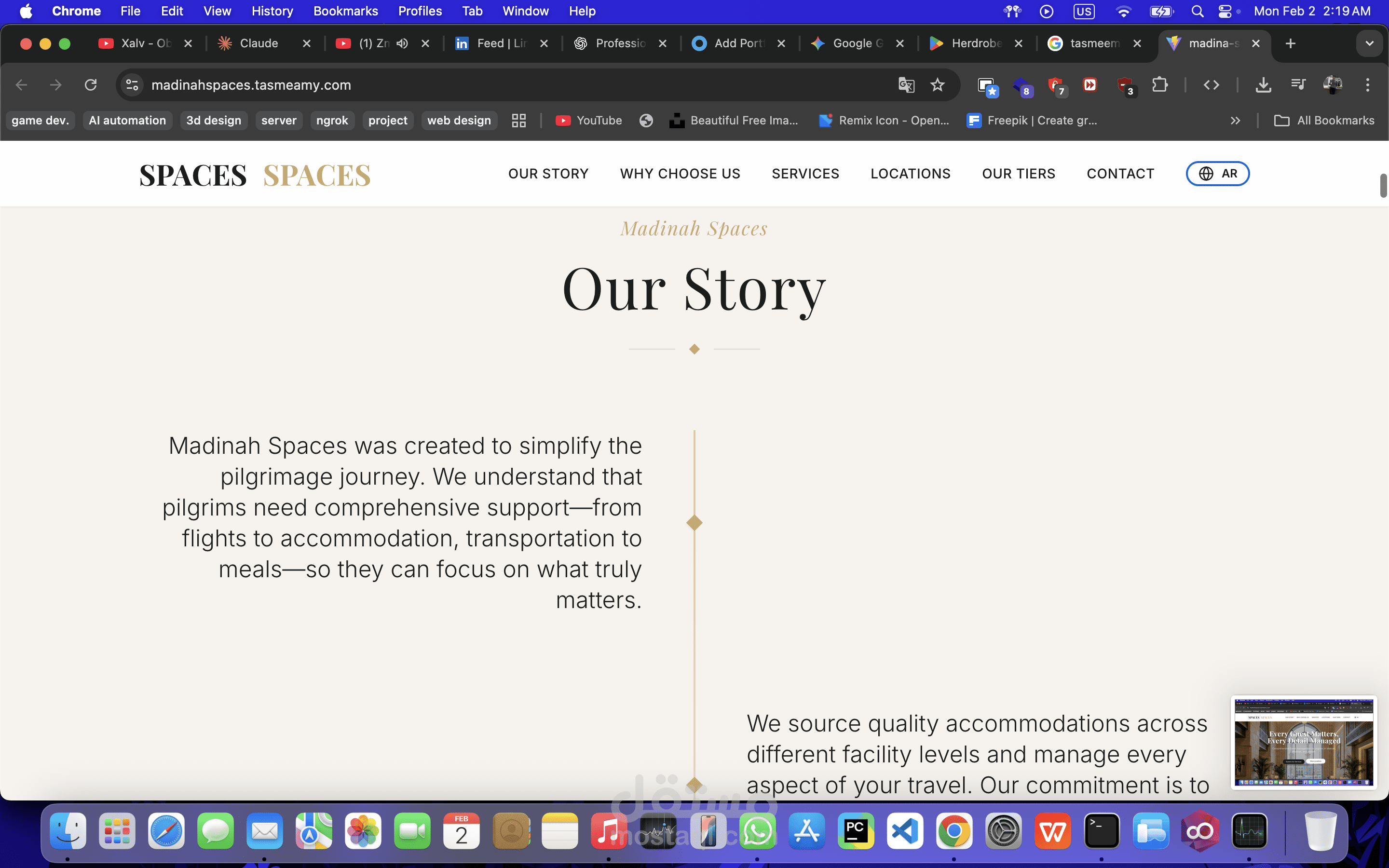Viewport: 1389px width, 868px height.
Task: Switch site language with AR toggle
Action: (x=1217, y=174)
